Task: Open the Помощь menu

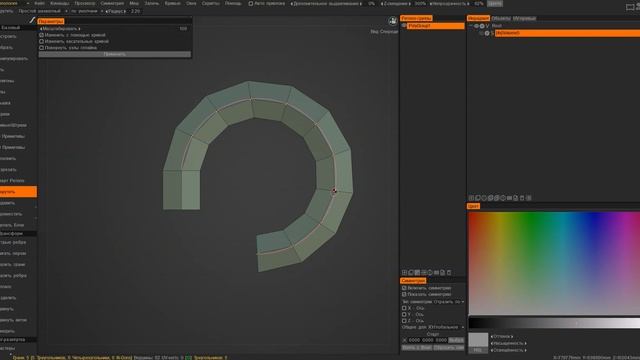Action: click(x=233, y=3)
